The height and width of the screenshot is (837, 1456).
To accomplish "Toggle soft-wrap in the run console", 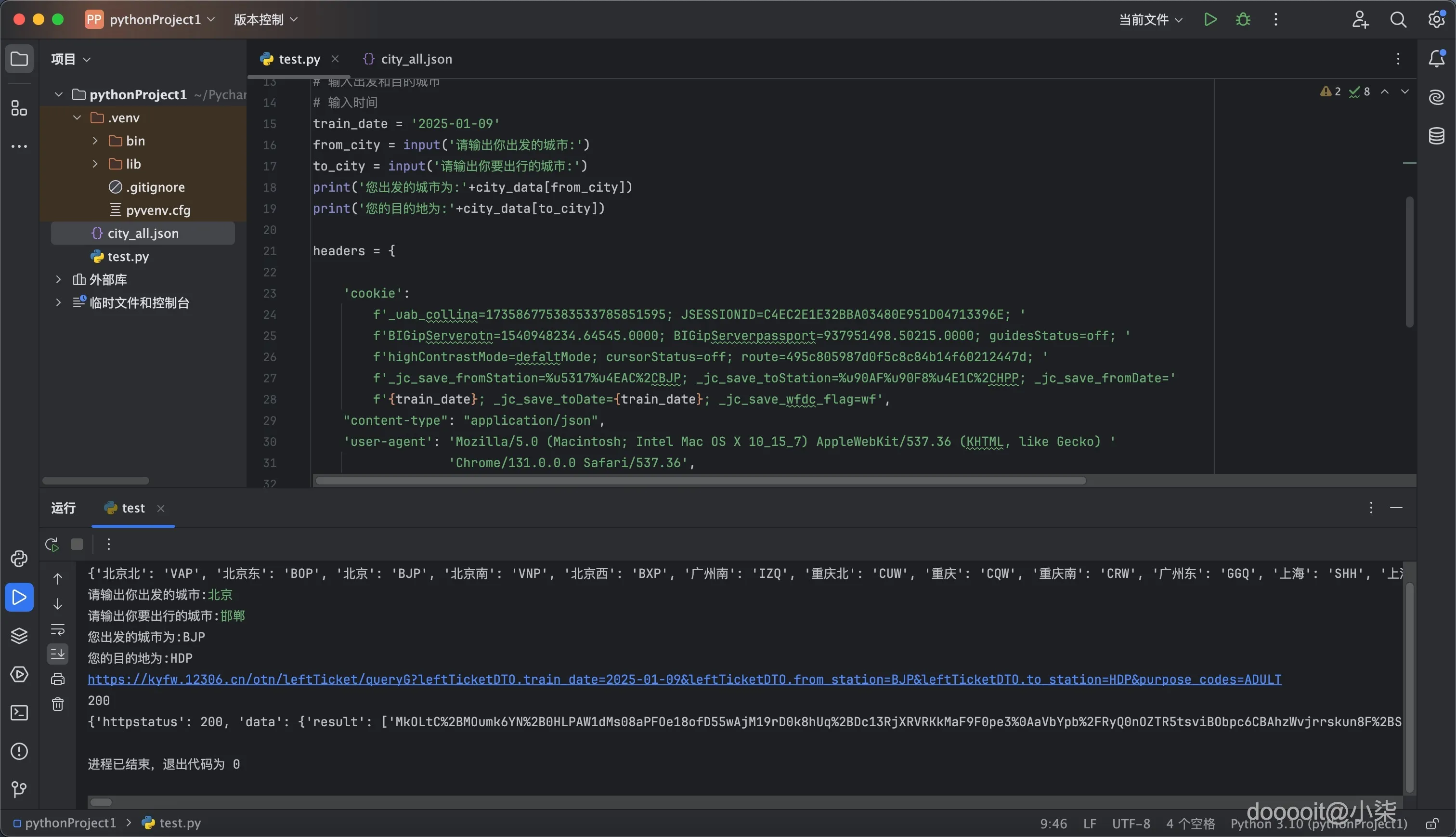I will pyautogui.click(x=58, y=629).
